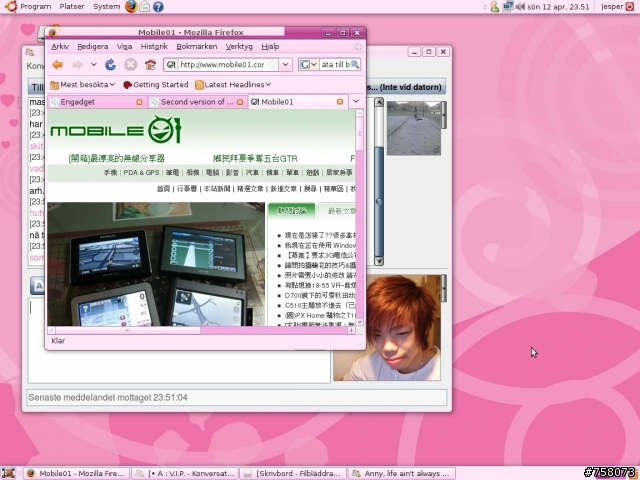Close the Mobile01 tab
Screen dimensions: 640x480
(x=340, y=102)
